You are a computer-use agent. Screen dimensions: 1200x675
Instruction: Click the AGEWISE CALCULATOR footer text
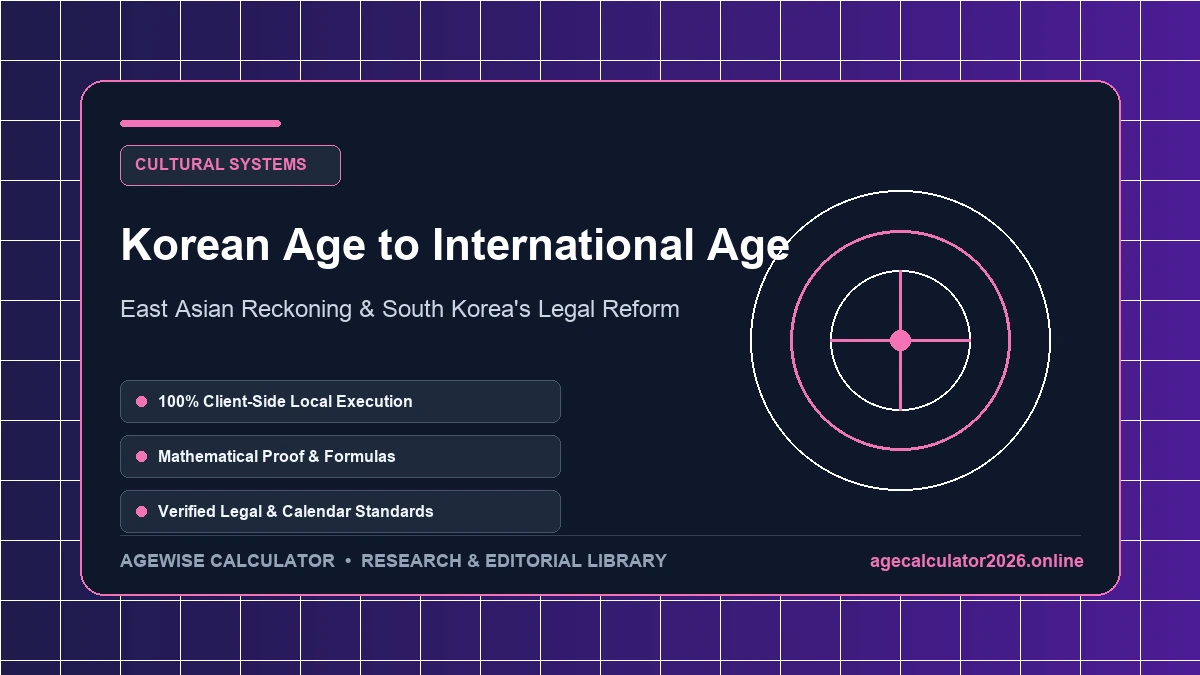[227, 561]
